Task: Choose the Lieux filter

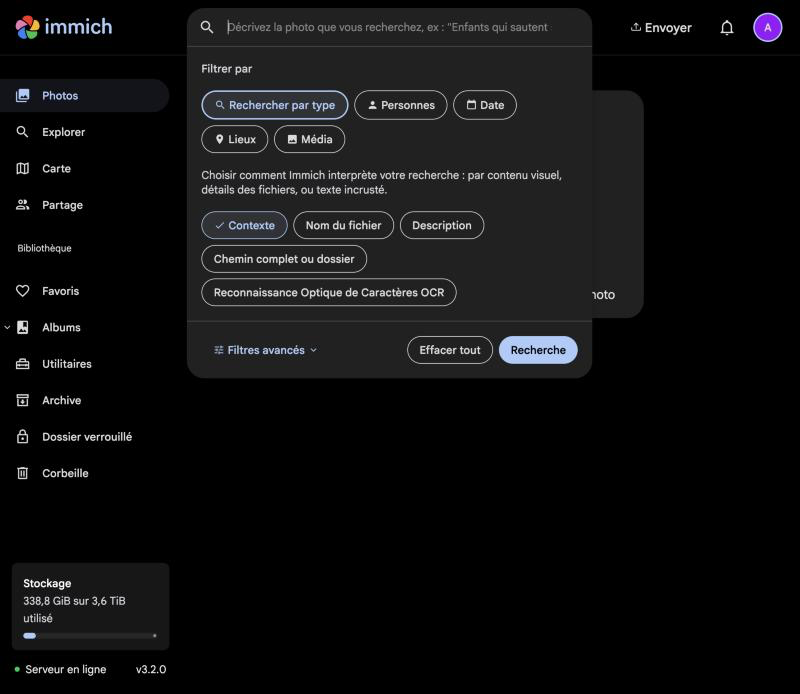Action: pos(235,139)
